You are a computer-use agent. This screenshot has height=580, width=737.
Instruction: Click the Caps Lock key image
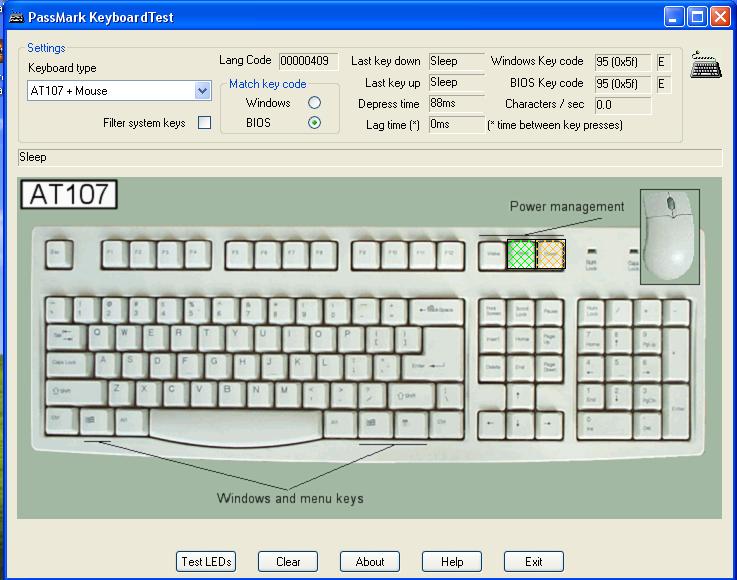(70, 365)
